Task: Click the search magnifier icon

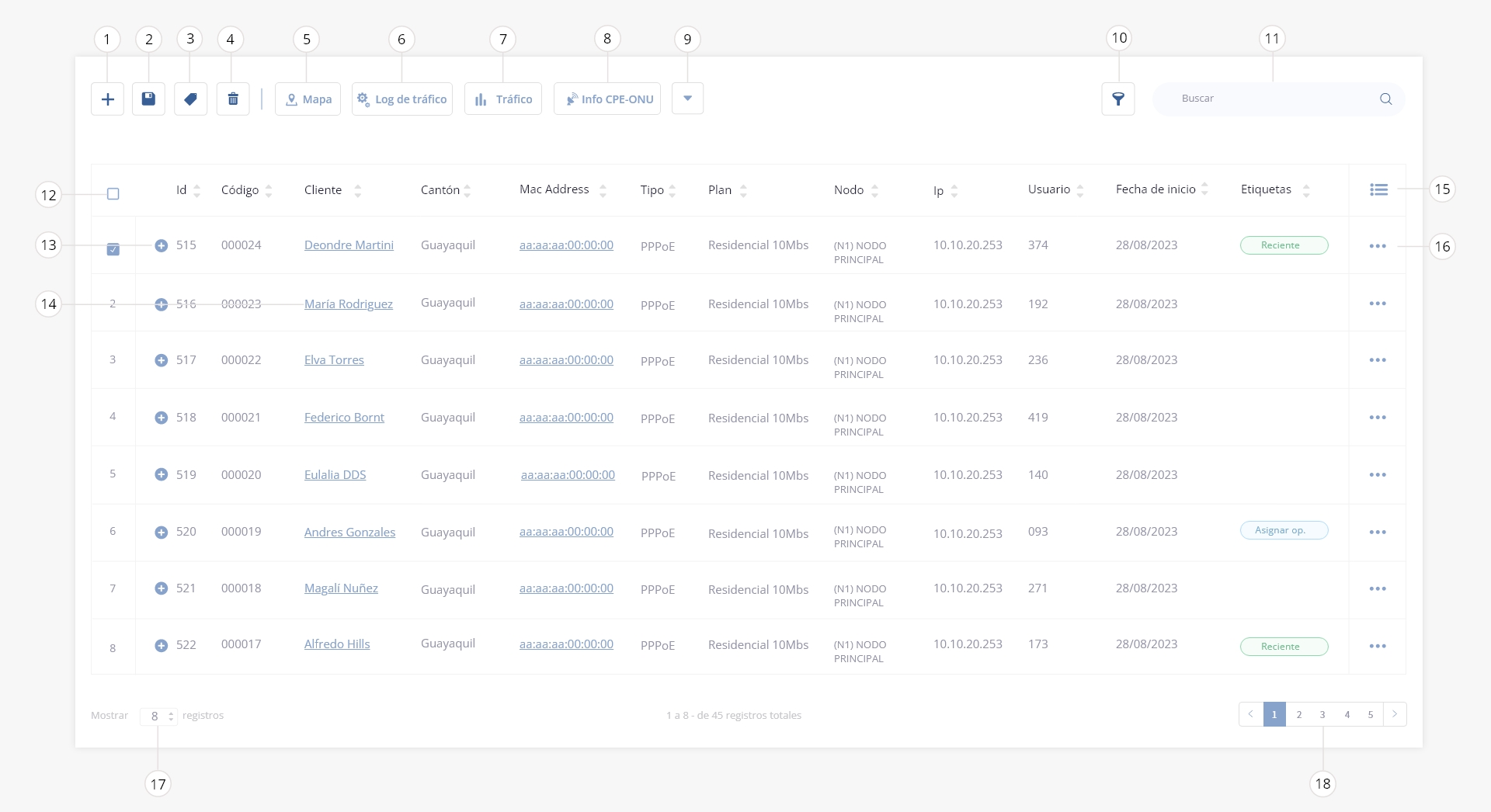Action: (x=1385, y=99)
